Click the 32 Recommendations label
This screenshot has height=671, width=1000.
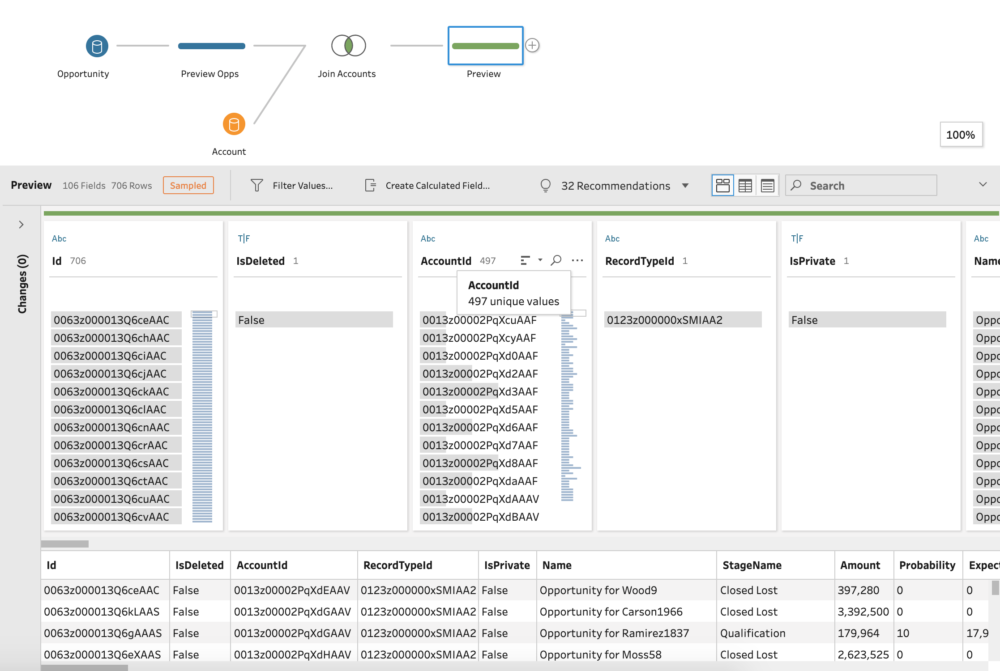[615, 186]
